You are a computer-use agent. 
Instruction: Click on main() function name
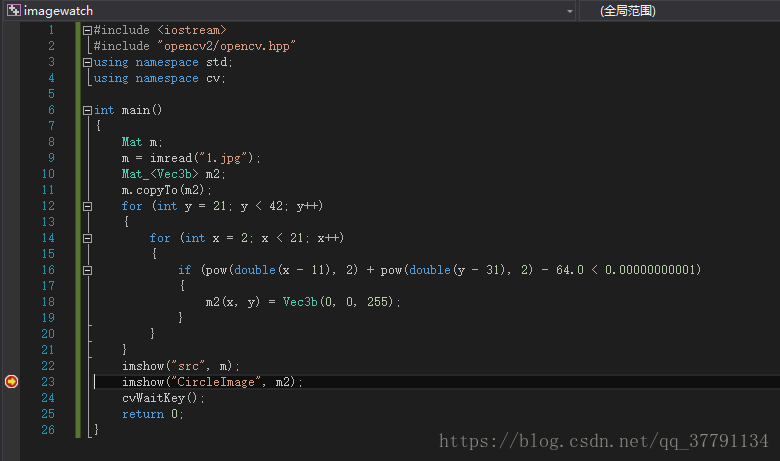142,110
